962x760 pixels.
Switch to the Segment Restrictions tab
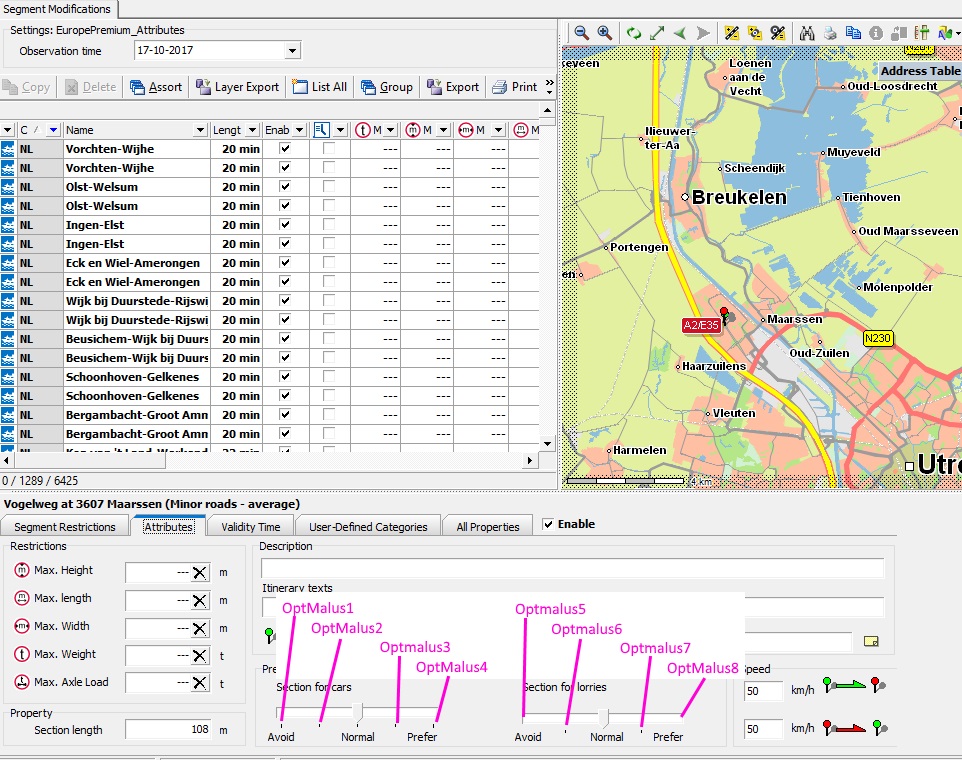point(65,527)
